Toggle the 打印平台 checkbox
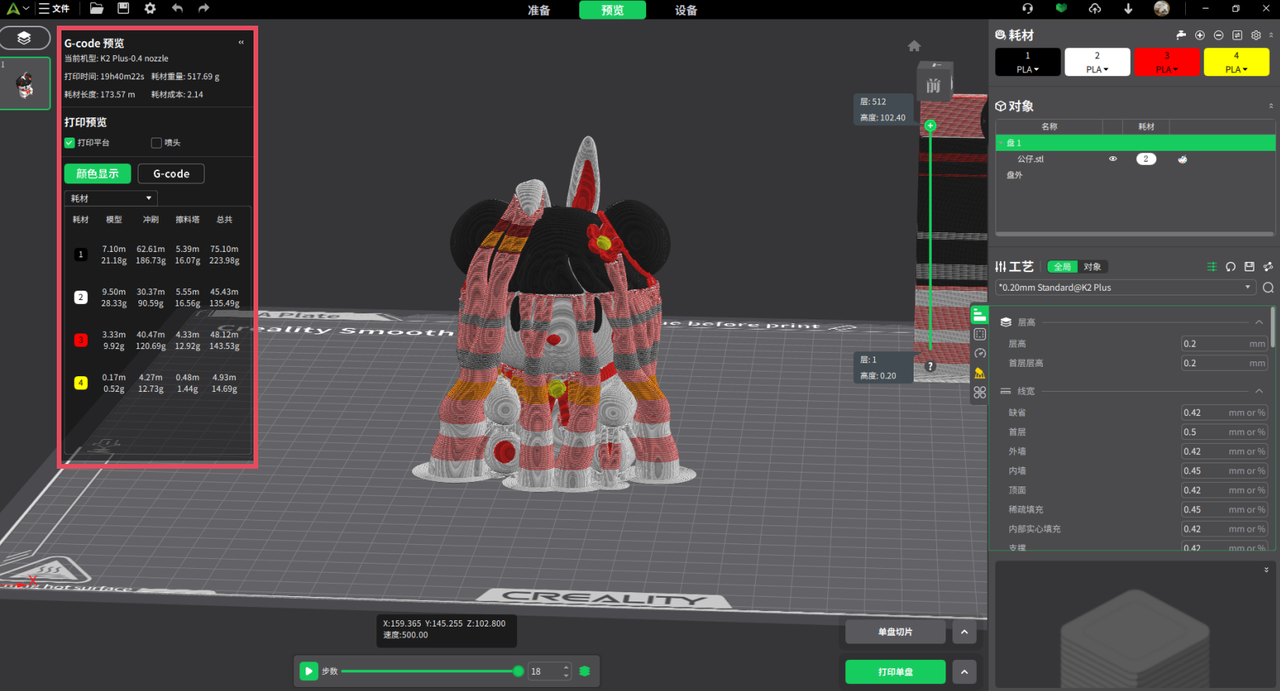This screenshot has width=1280, height=691. coord(70,143)
